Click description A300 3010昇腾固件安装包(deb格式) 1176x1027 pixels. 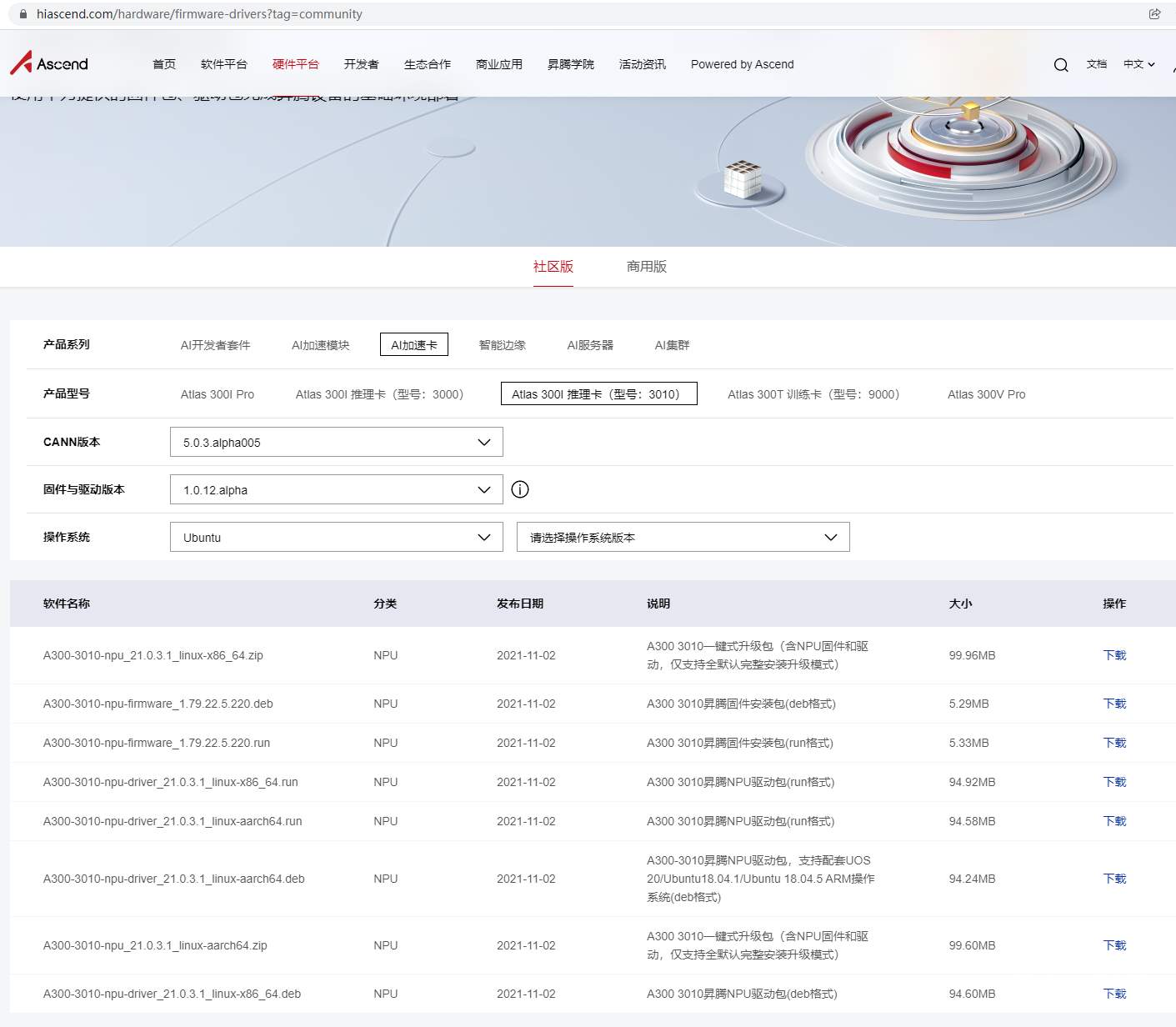click(x=741, y=704)
